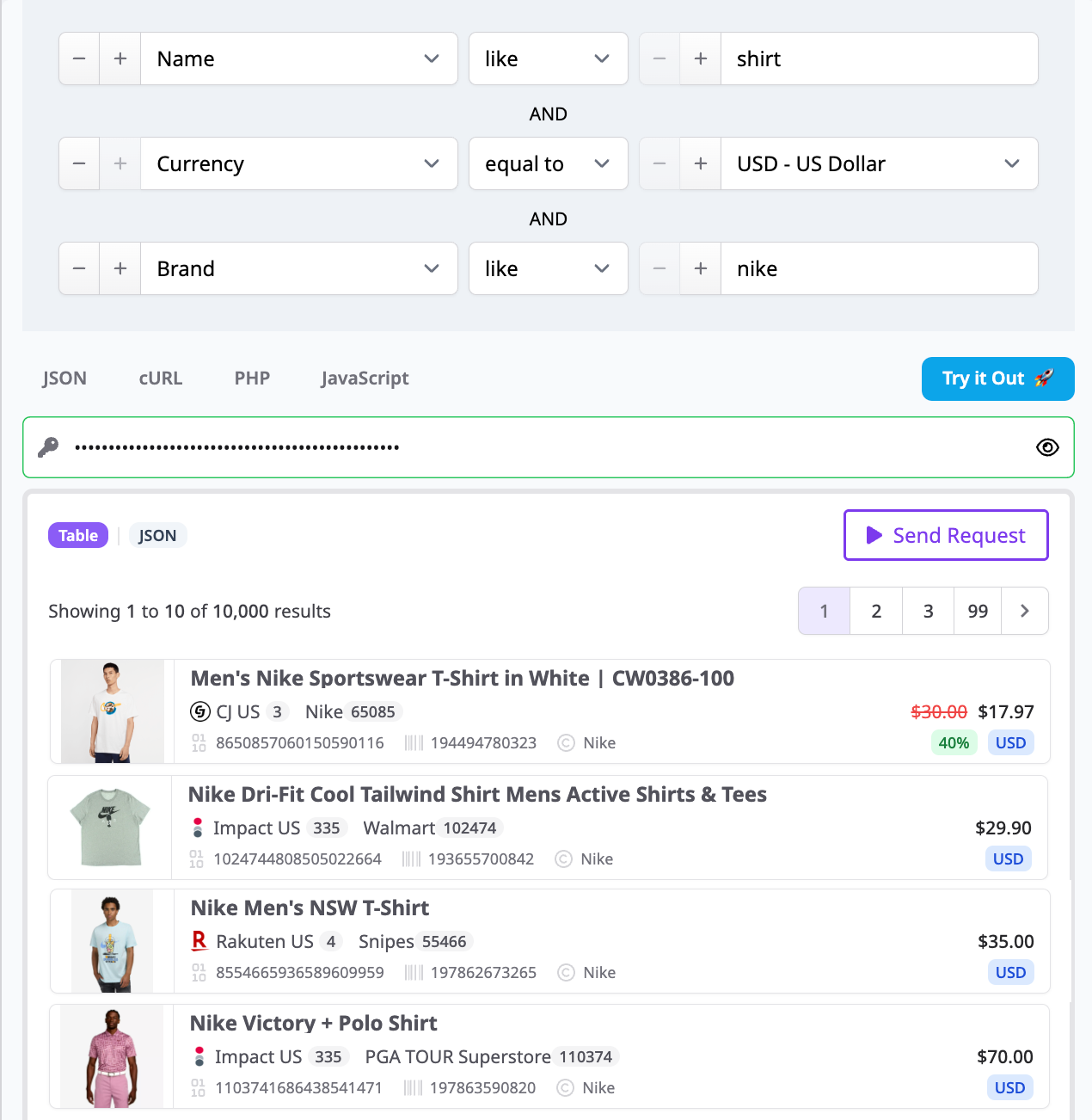This screenshot has height=1120, width=1092.
Task: Select the JSON code tab
Action: point(64,378)
